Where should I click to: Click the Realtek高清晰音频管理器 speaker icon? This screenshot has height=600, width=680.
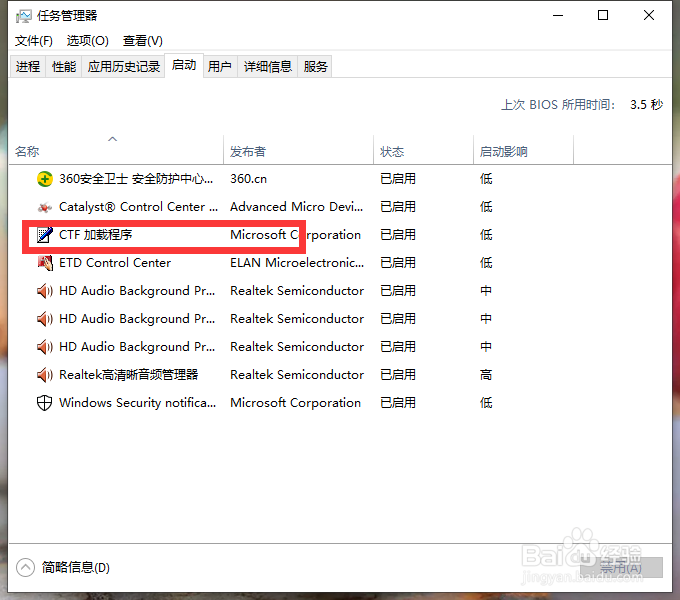coord(45,375)
